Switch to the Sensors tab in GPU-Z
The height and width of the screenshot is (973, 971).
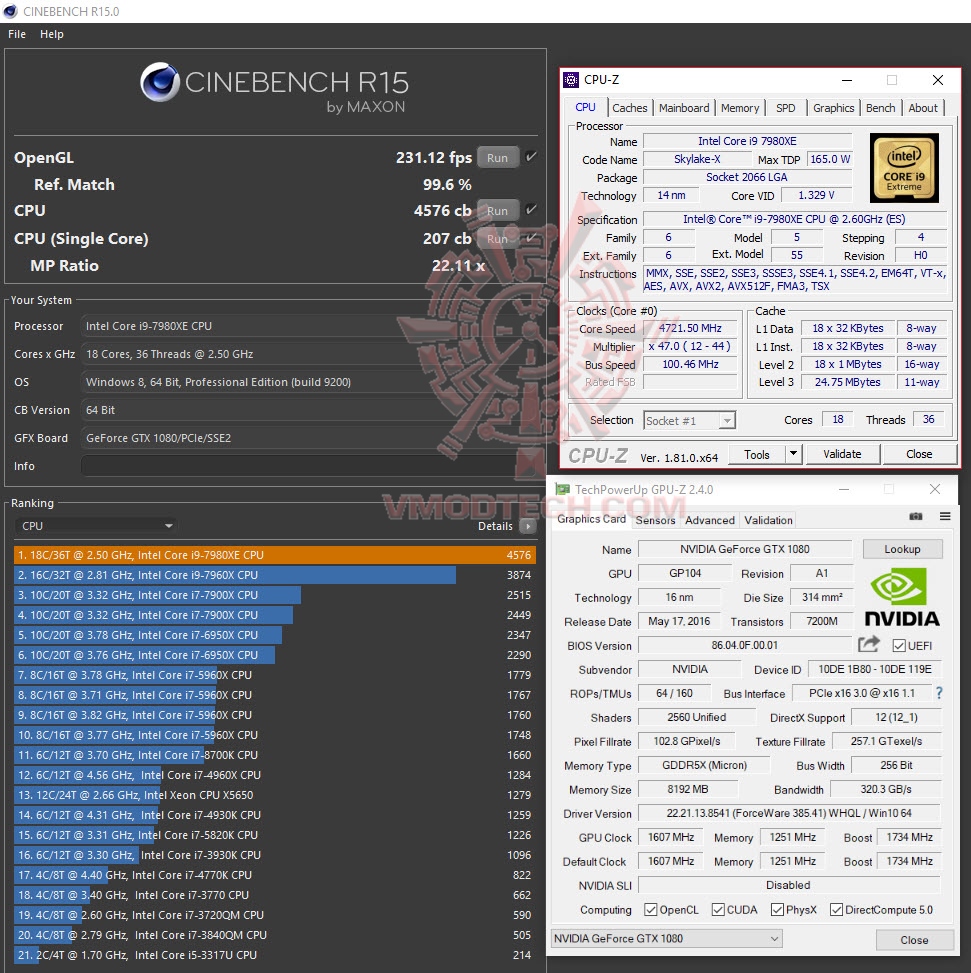(655, 520)
